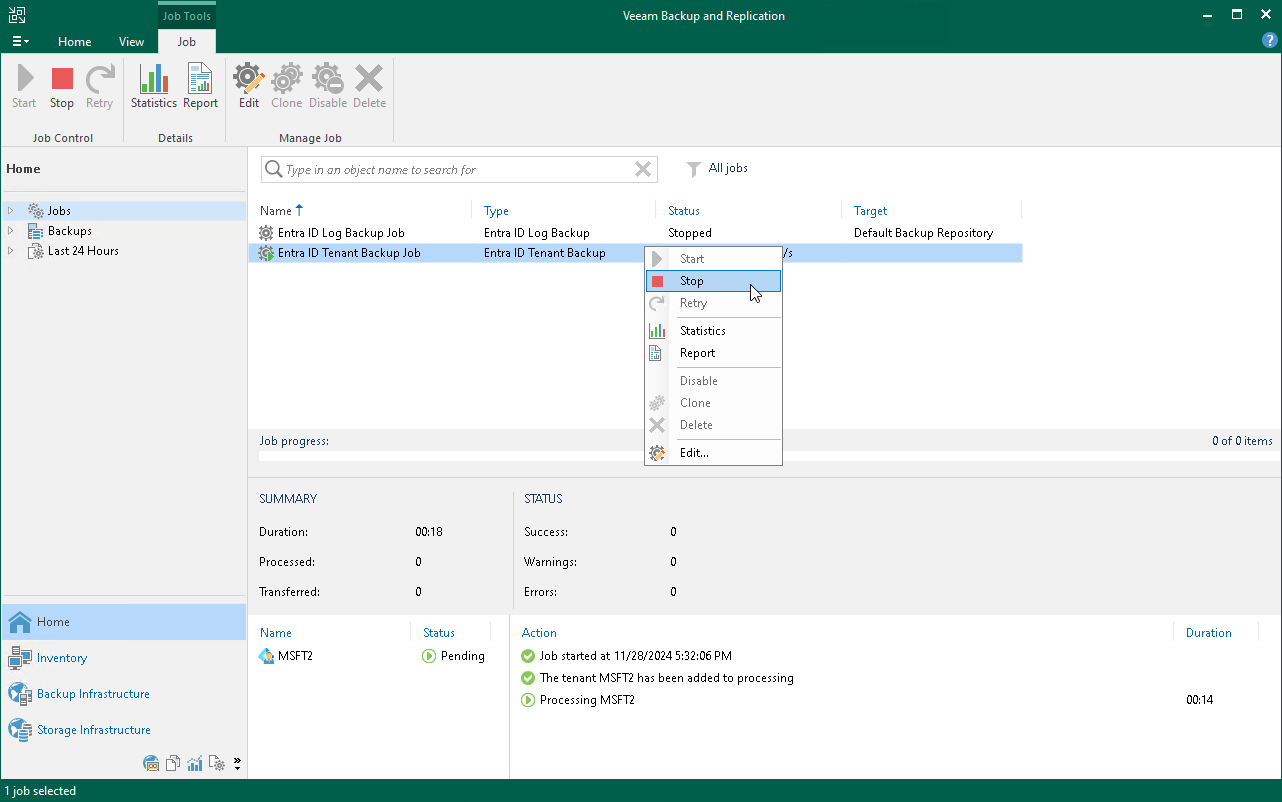Click the red Stop button in the ribbon
Image resolution: width=1282 pixels, height=802 pixels.
pyautogui.click(x=62, y=87)
